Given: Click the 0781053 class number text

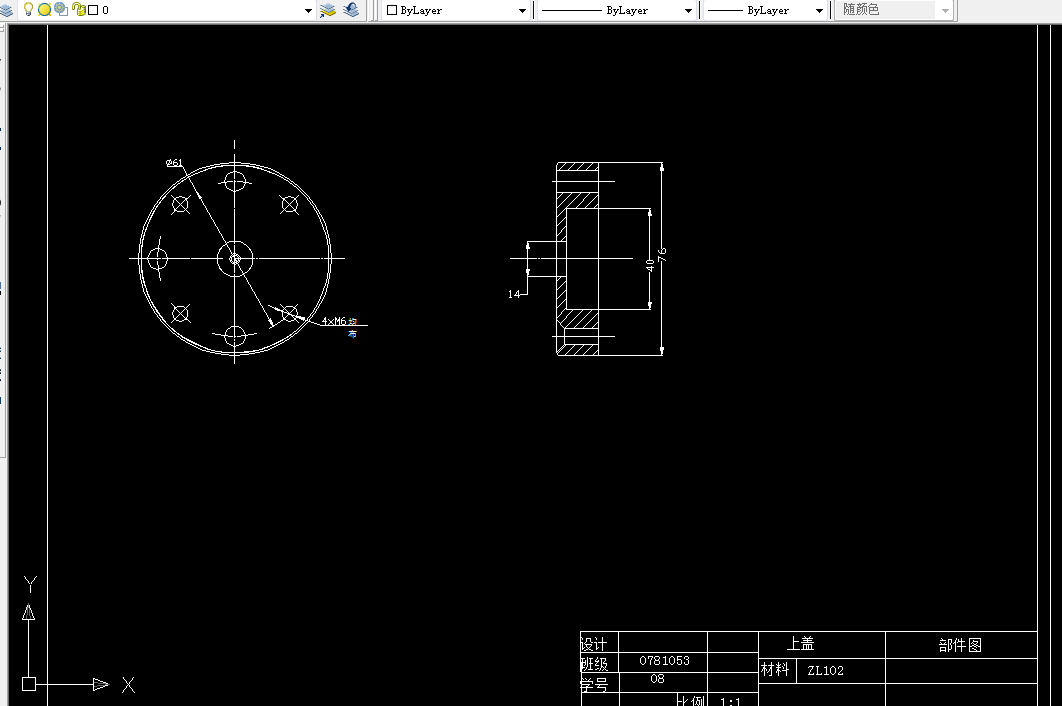Looking at the screenshot, I should click(x=664, y=661).
